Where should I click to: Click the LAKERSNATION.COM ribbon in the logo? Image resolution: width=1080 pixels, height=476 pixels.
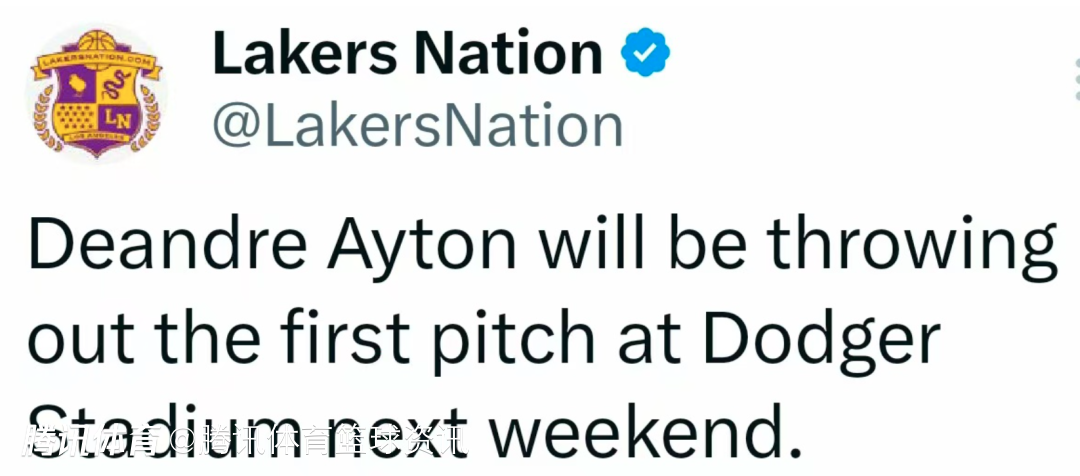point(96,64)
